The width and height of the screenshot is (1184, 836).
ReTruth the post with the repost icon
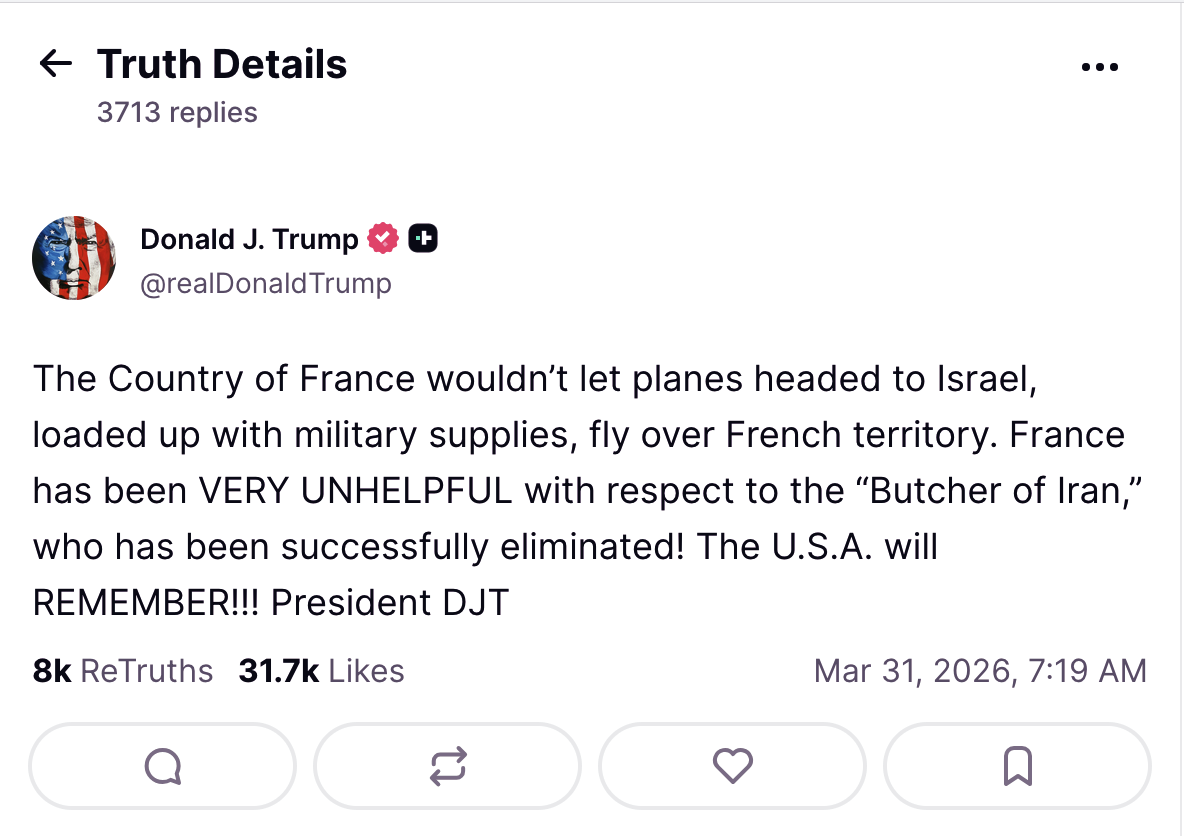[x=447, y=766]
